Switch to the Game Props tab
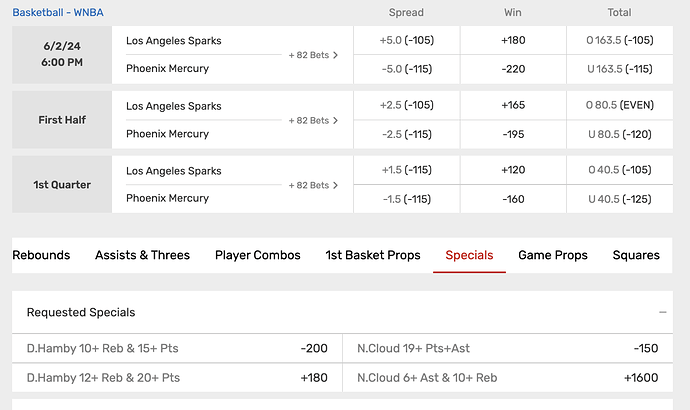This screenshot has height=410, width=690. [552, 255]
